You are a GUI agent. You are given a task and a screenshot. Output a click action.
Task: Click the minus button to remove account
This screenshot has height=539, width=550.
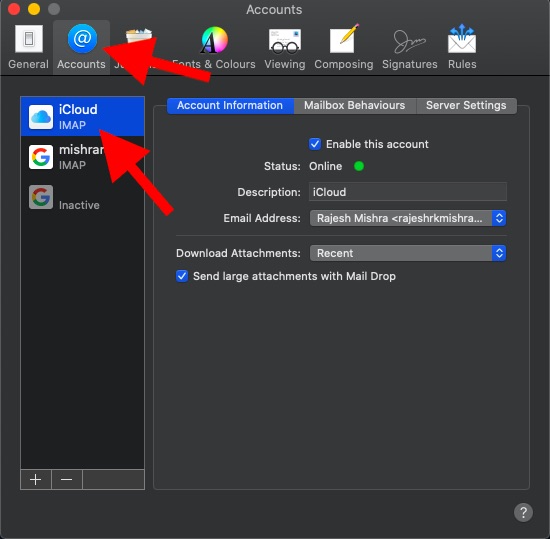pyautogui.click(x=67, y=479)
